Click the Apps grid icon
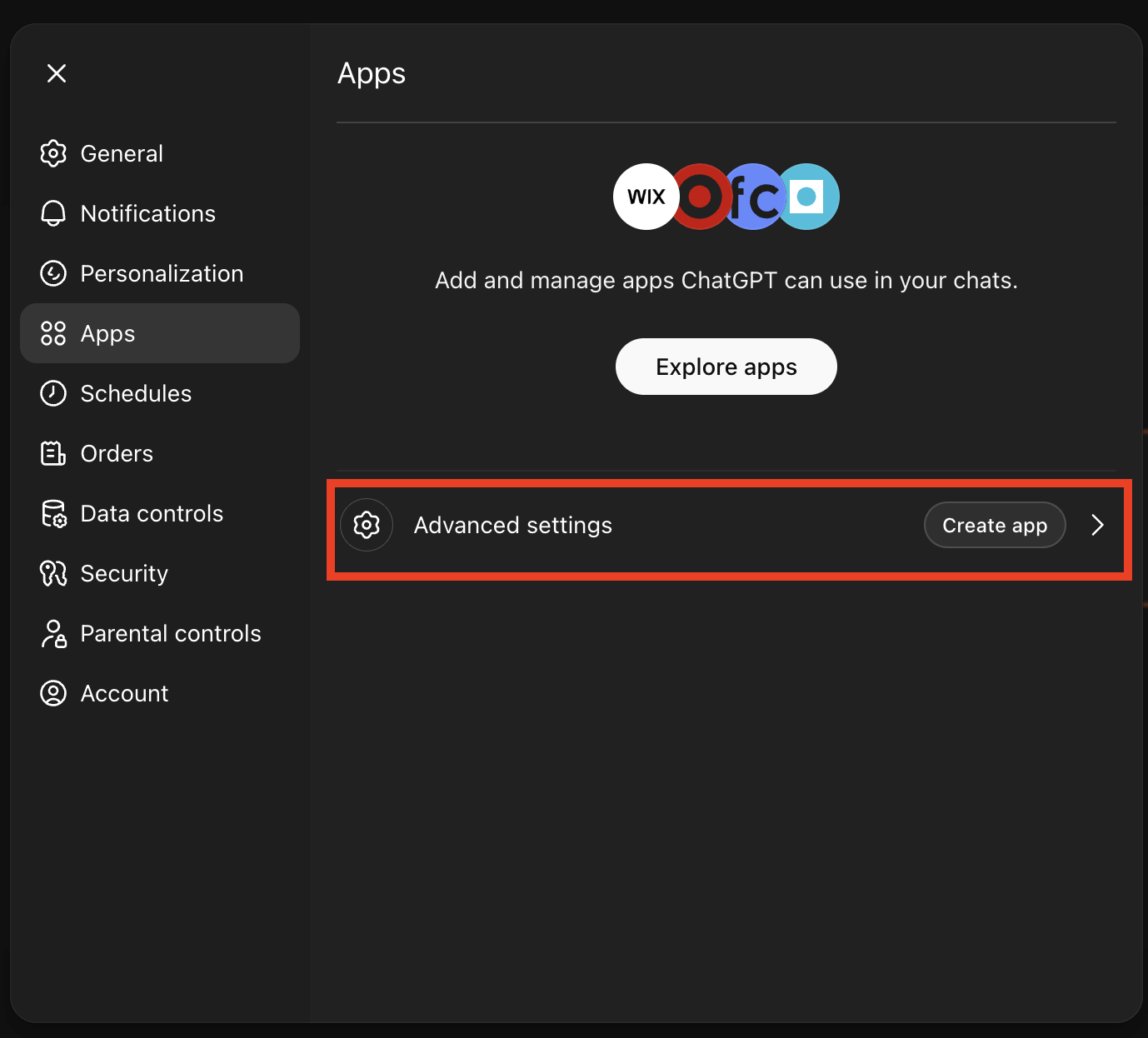Screen dimensions: 1148x1038 pyautogui.click(x=53, y=333)
